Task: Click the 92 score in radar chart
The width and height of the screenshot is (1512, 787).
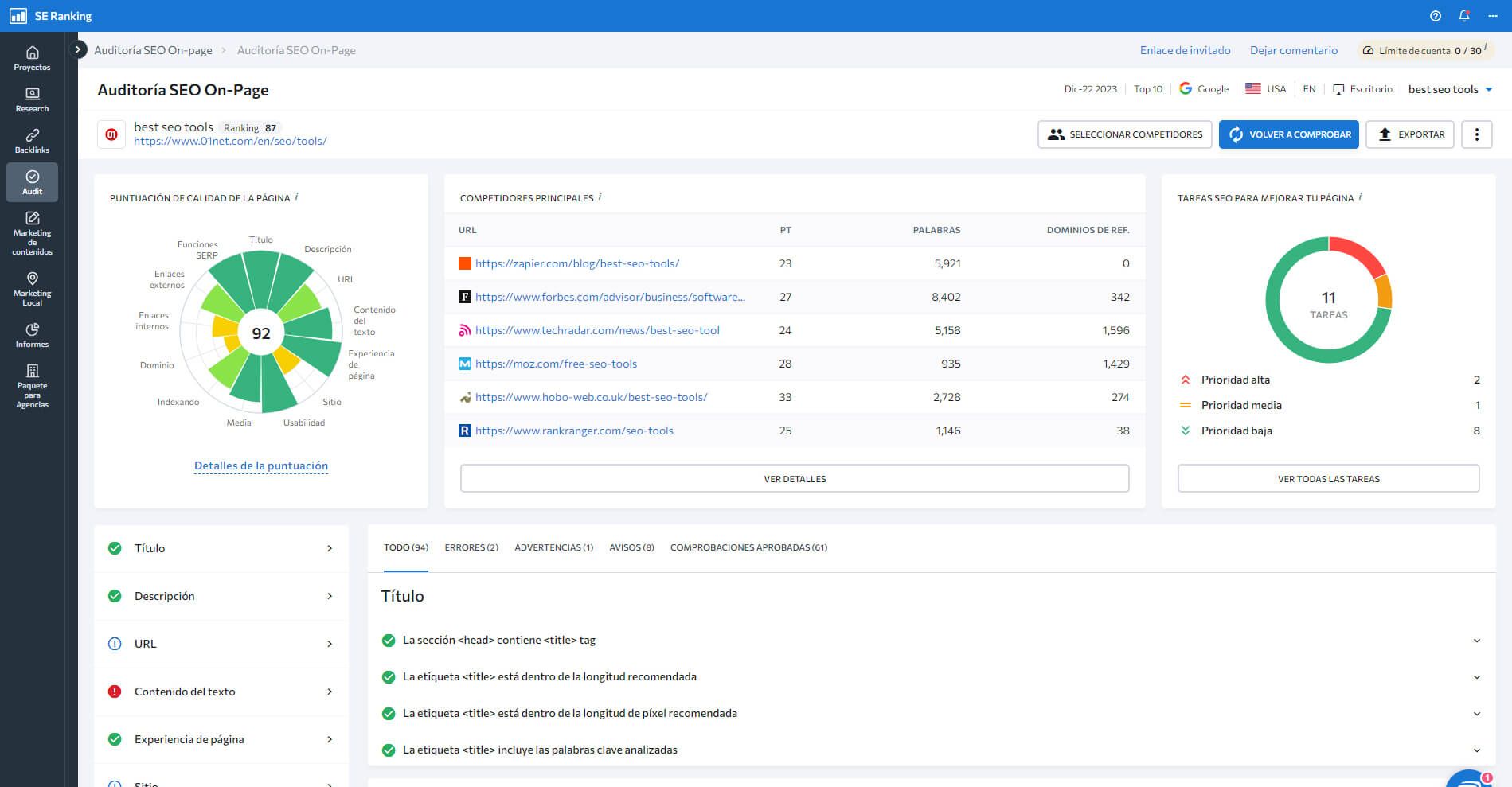Action: (261, 333)
